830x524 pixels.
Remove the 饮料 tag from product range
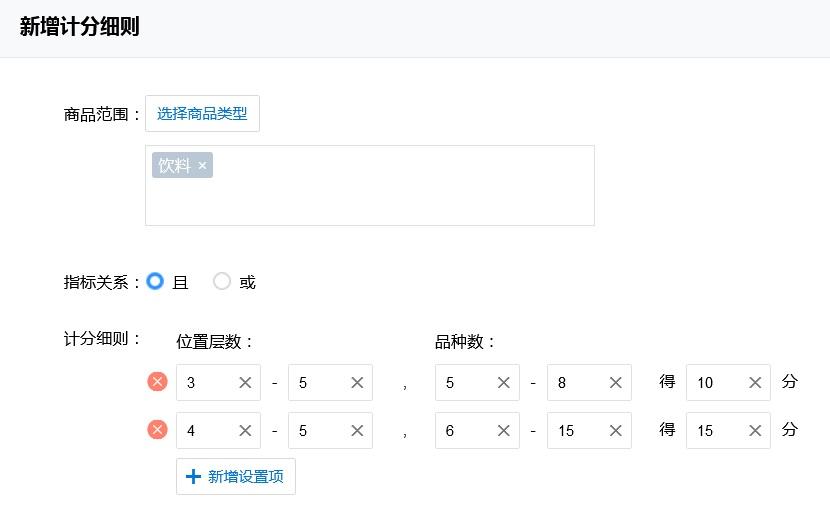(202, 166)
